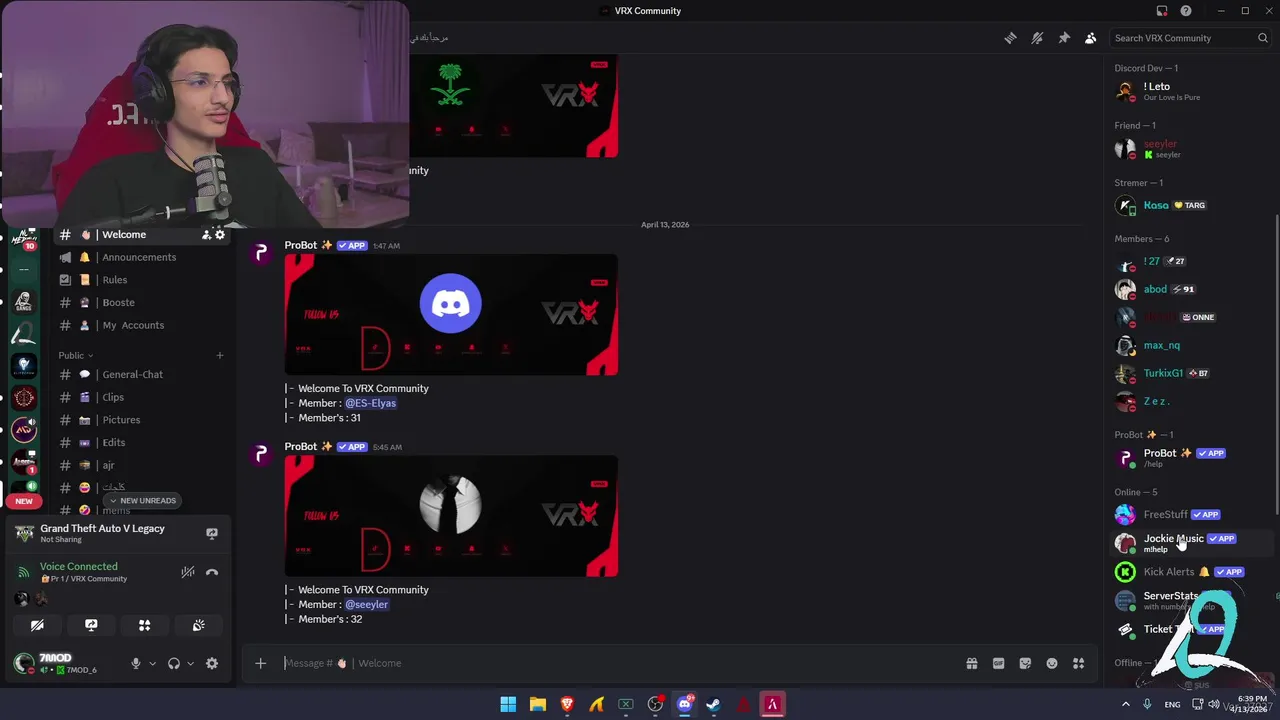1280x720 pixels.
Task: Open the emoji picker icon
Action: [1052, 663]
